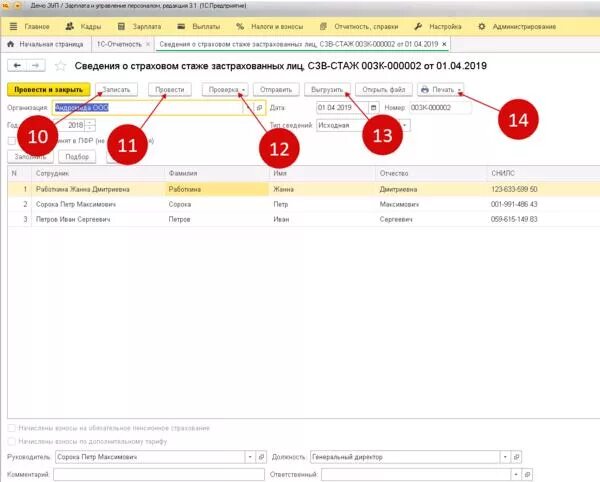
Task: Open the Настройка section
Action: [x=437, y=26]
